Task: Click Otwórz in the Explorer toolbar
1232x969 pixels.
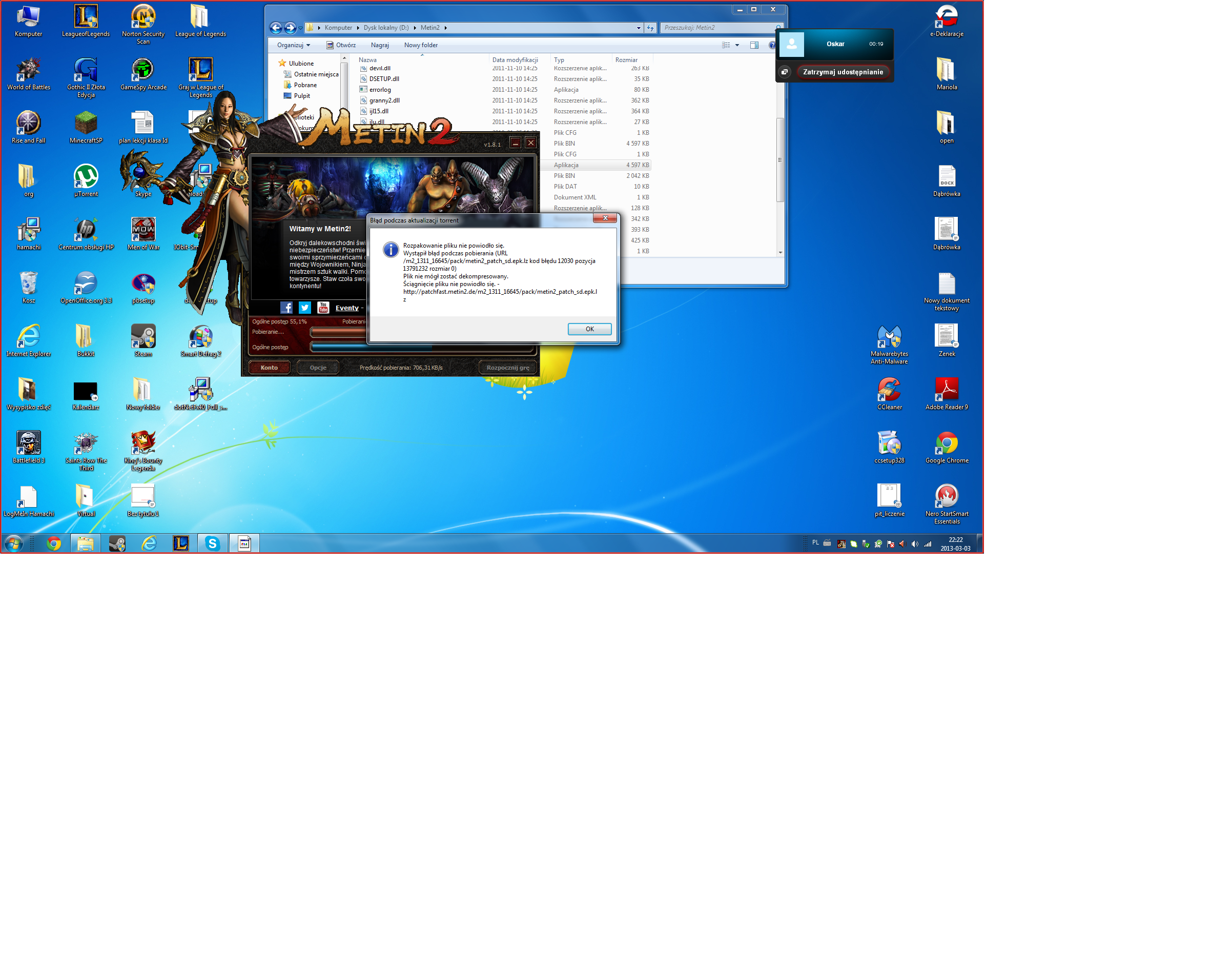Action: pyautogui.click(x=341, y=46)
